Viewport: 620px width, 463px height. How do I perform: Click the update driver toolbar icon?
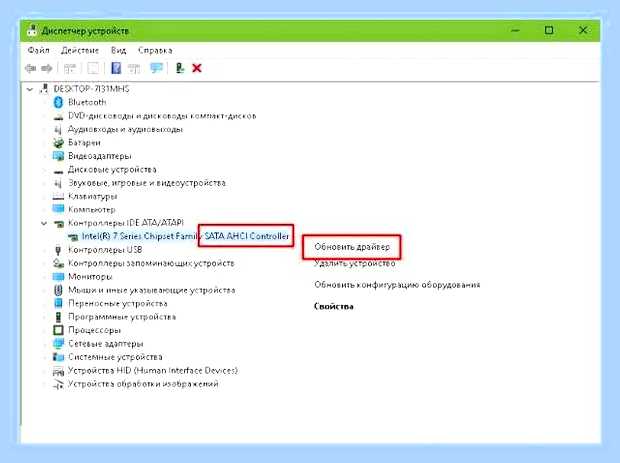(180, 68)
